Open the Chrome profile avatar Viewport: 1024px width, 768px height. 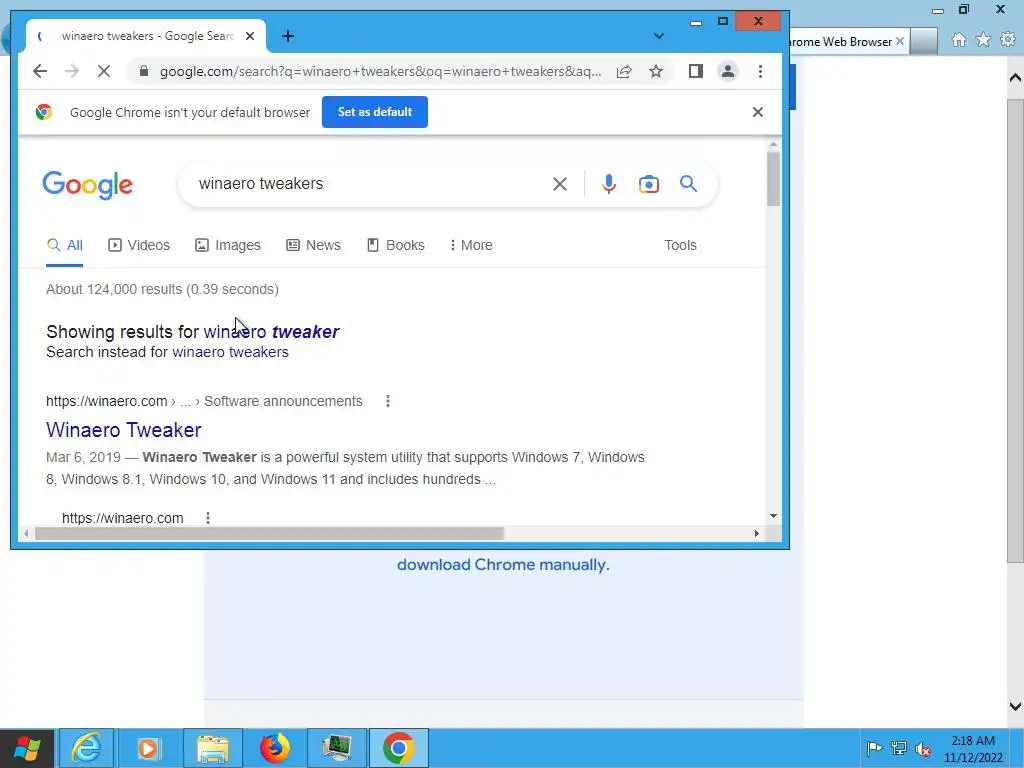coord(728,71)
